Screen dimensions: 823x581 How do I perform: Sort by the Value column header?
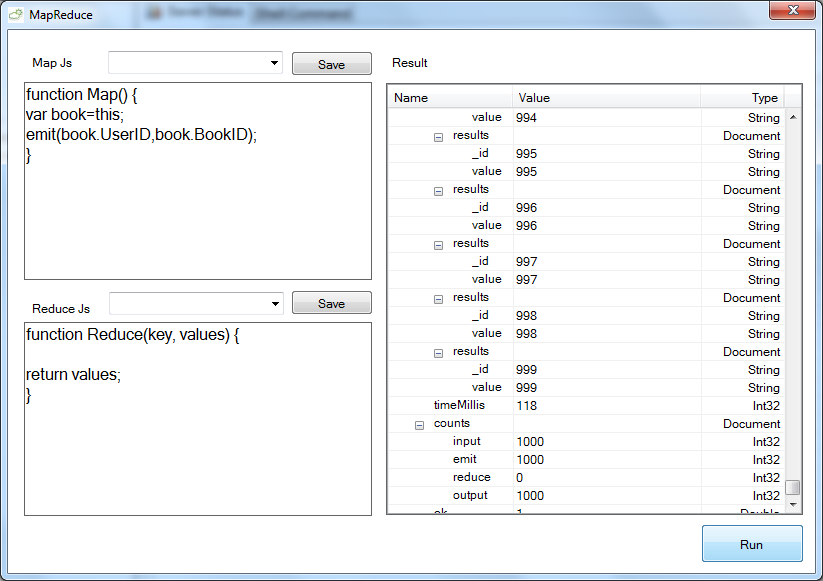[606, 98]
